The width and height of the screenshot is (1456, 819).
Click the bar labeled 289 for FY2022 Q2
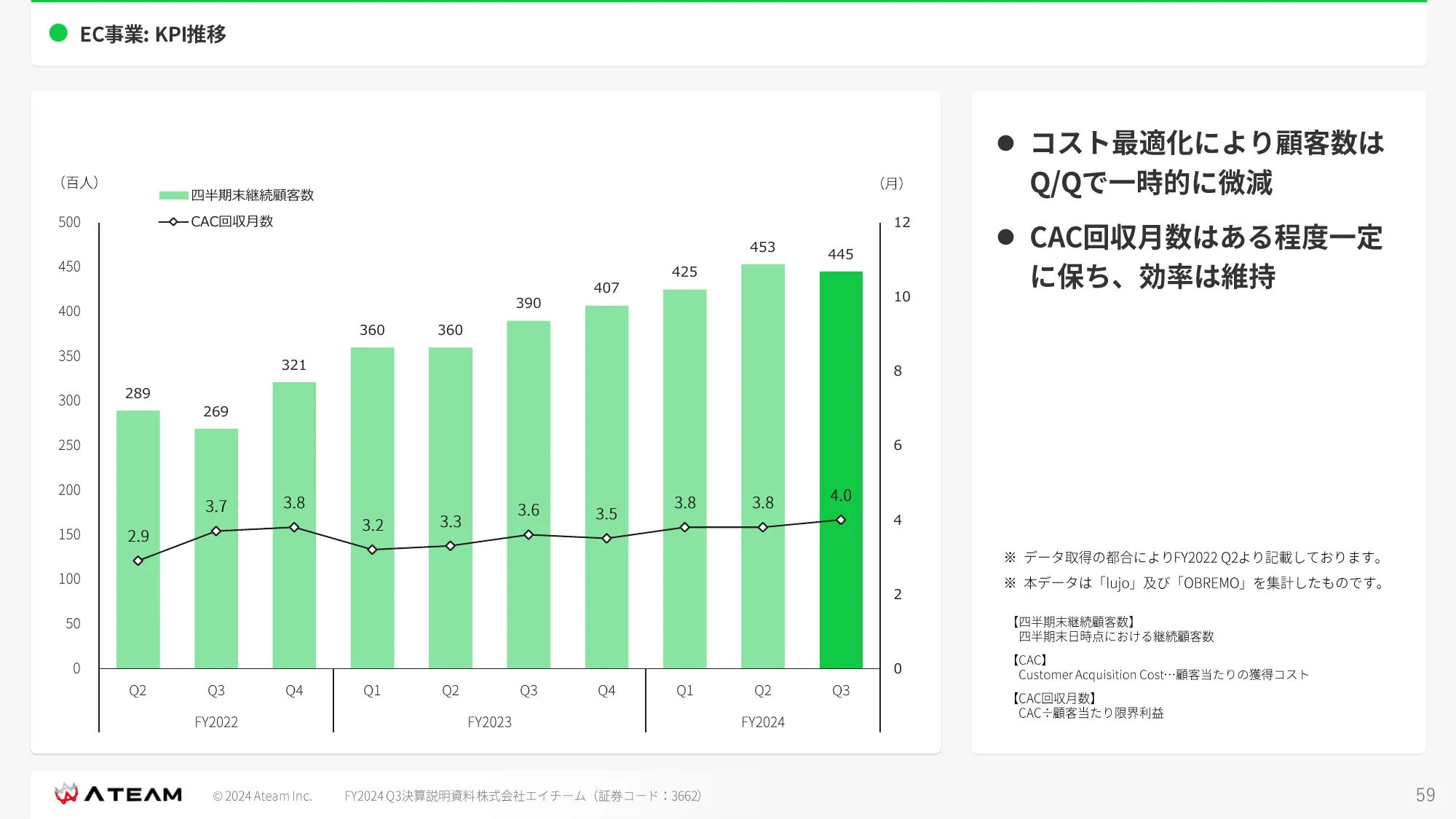pos(138,539)
